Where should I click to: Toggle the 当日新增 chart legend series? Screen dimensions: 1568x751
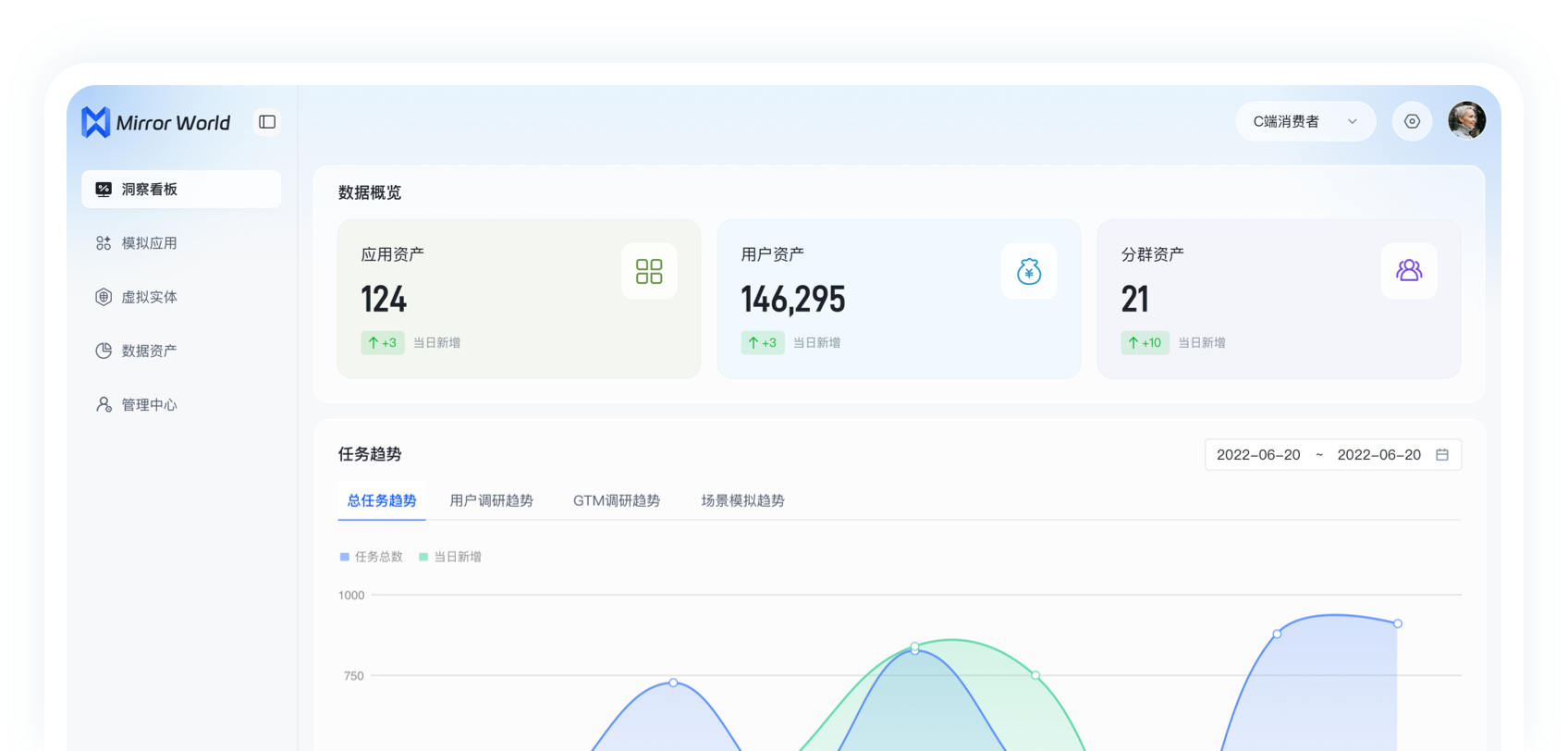pos(450,557)
